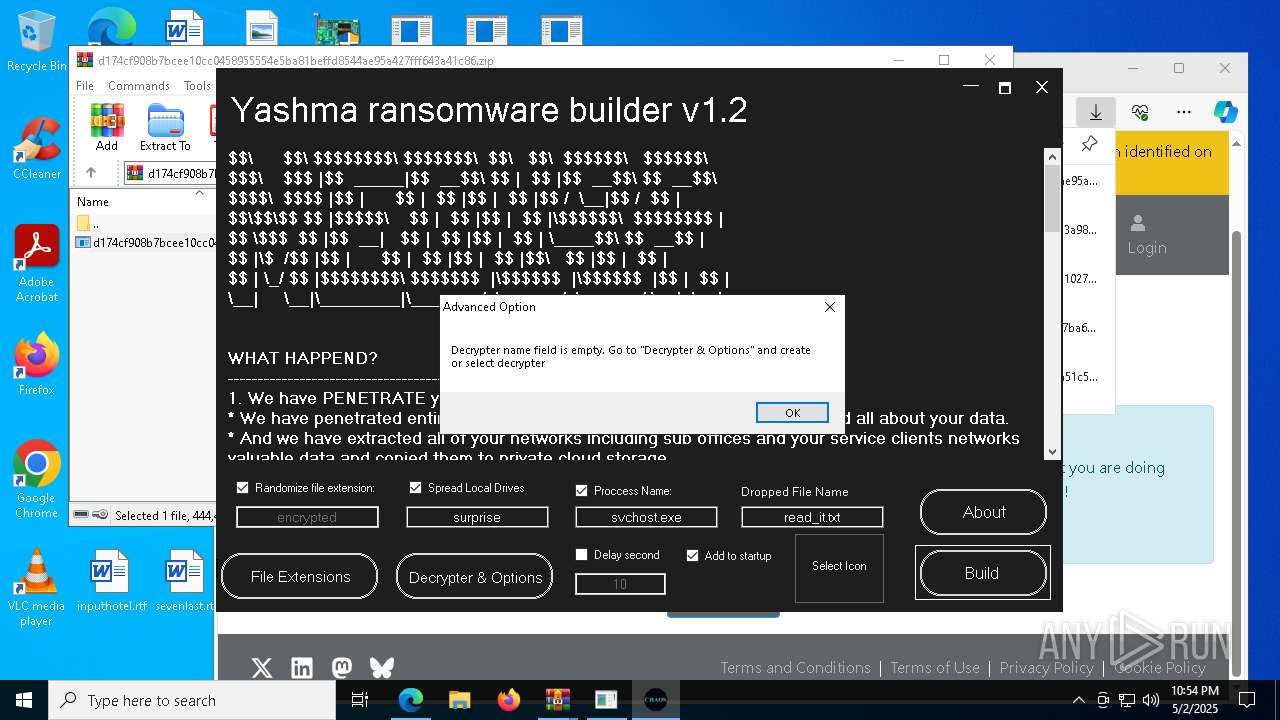Click the Mastodon social icon
This screenshot has height=720, width=1280.
[342, 668]
